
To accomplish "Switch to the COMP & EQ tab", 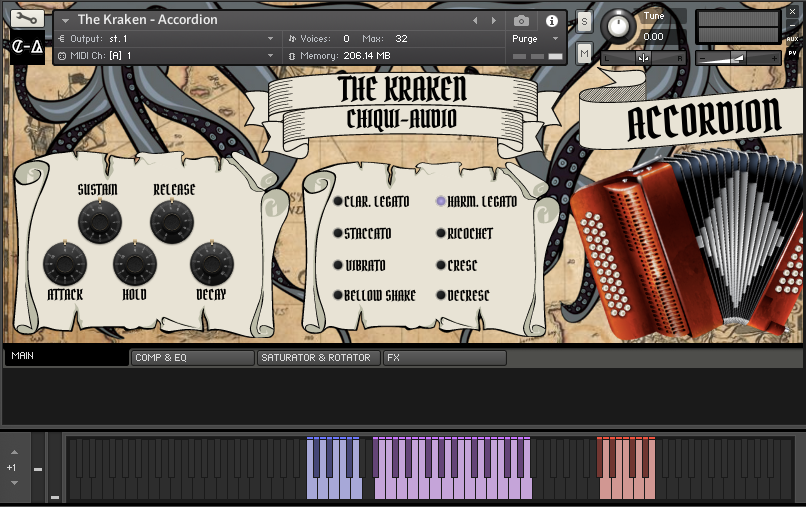I will tap(192, 358).
